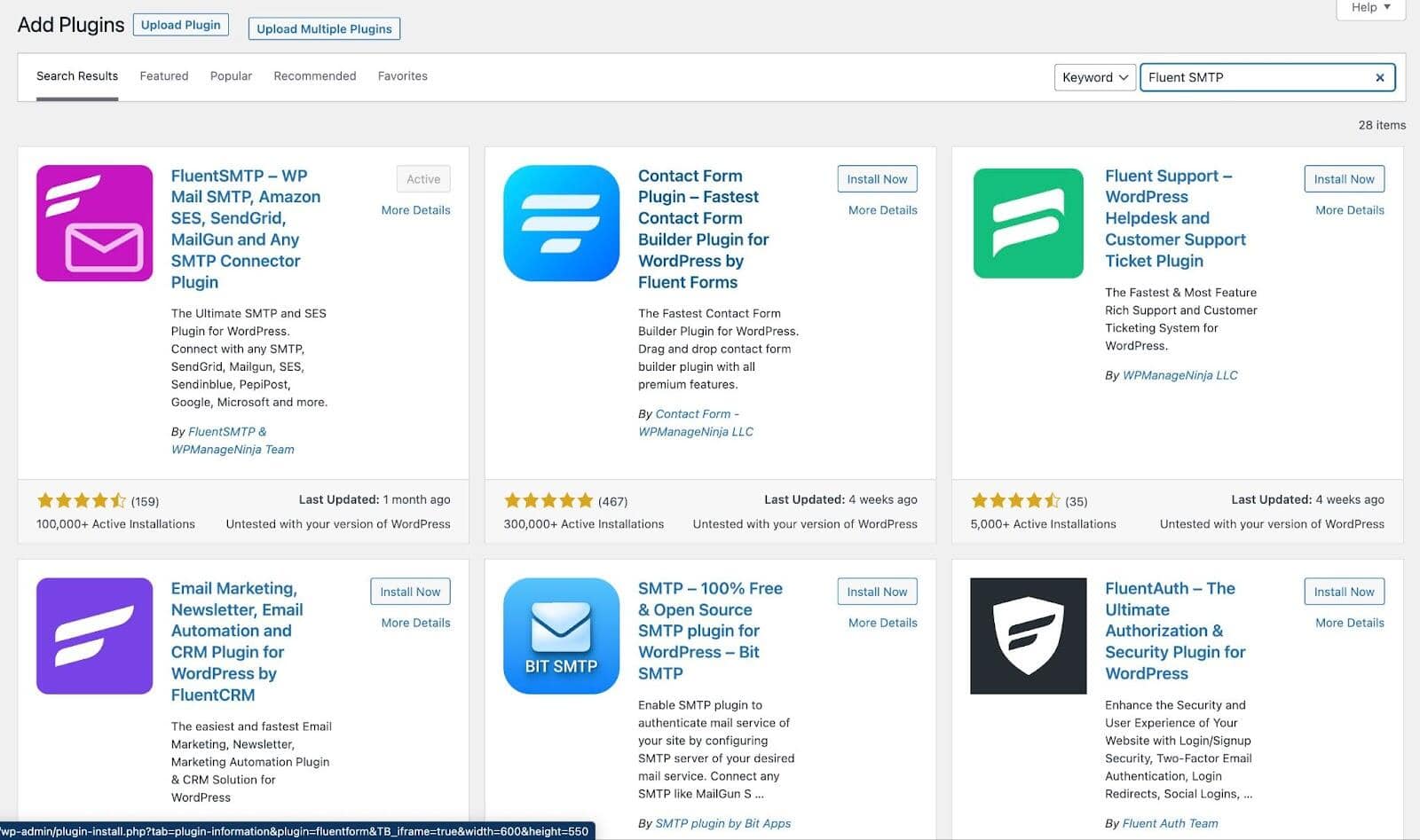The width and height of the screenshot is (1420, 840).
Task: Install the Fluent Forms contact form plugin
Action: 877,179
